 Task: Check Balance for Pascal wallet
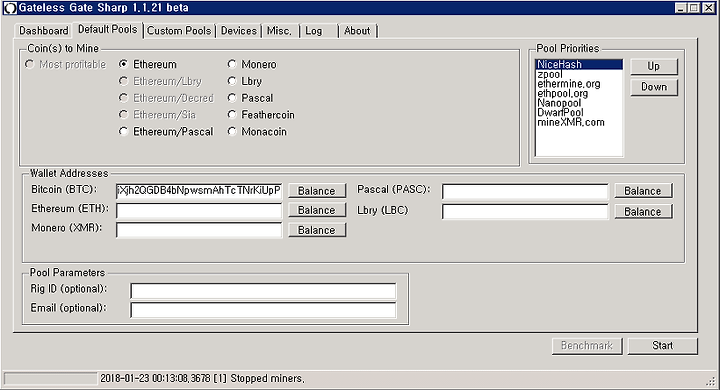point(643,191)
